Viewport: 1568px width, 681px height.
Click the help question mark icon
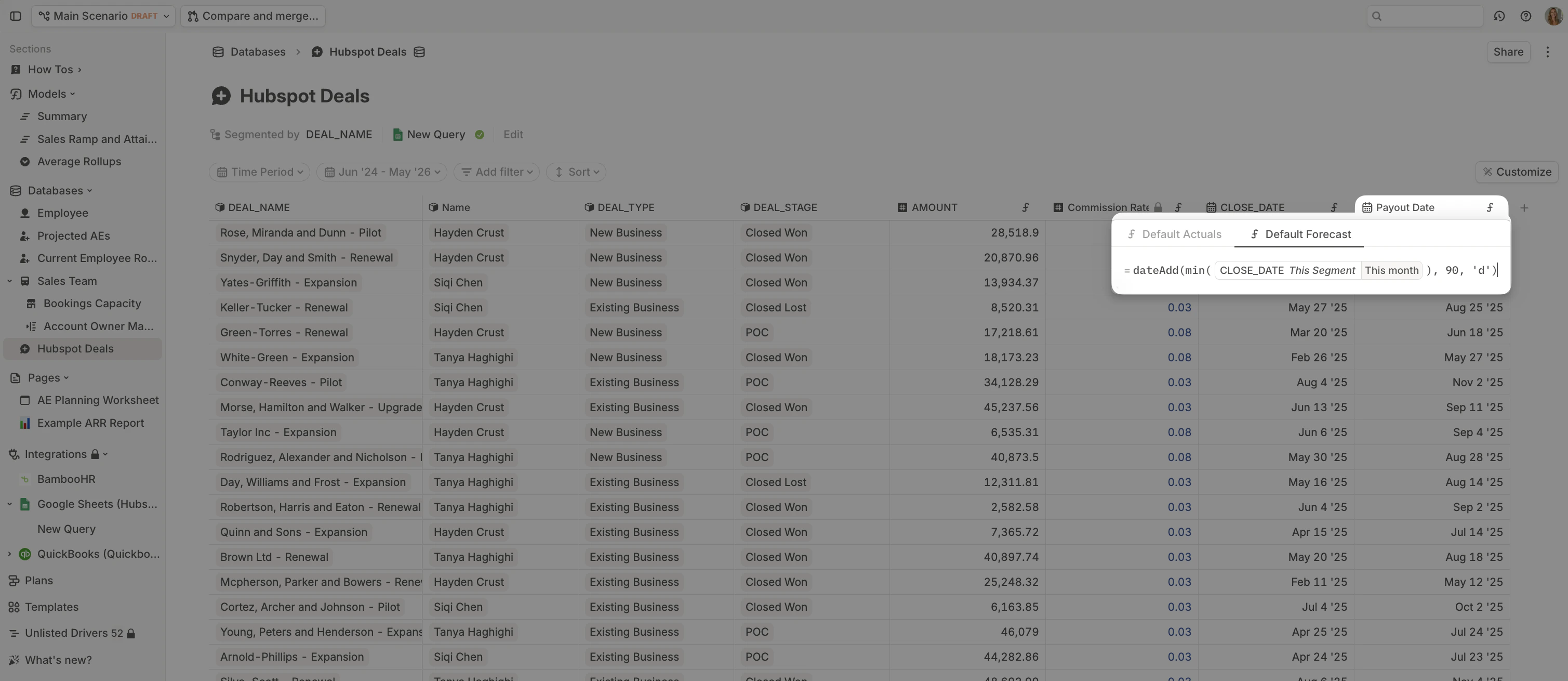pos(1525,16)
